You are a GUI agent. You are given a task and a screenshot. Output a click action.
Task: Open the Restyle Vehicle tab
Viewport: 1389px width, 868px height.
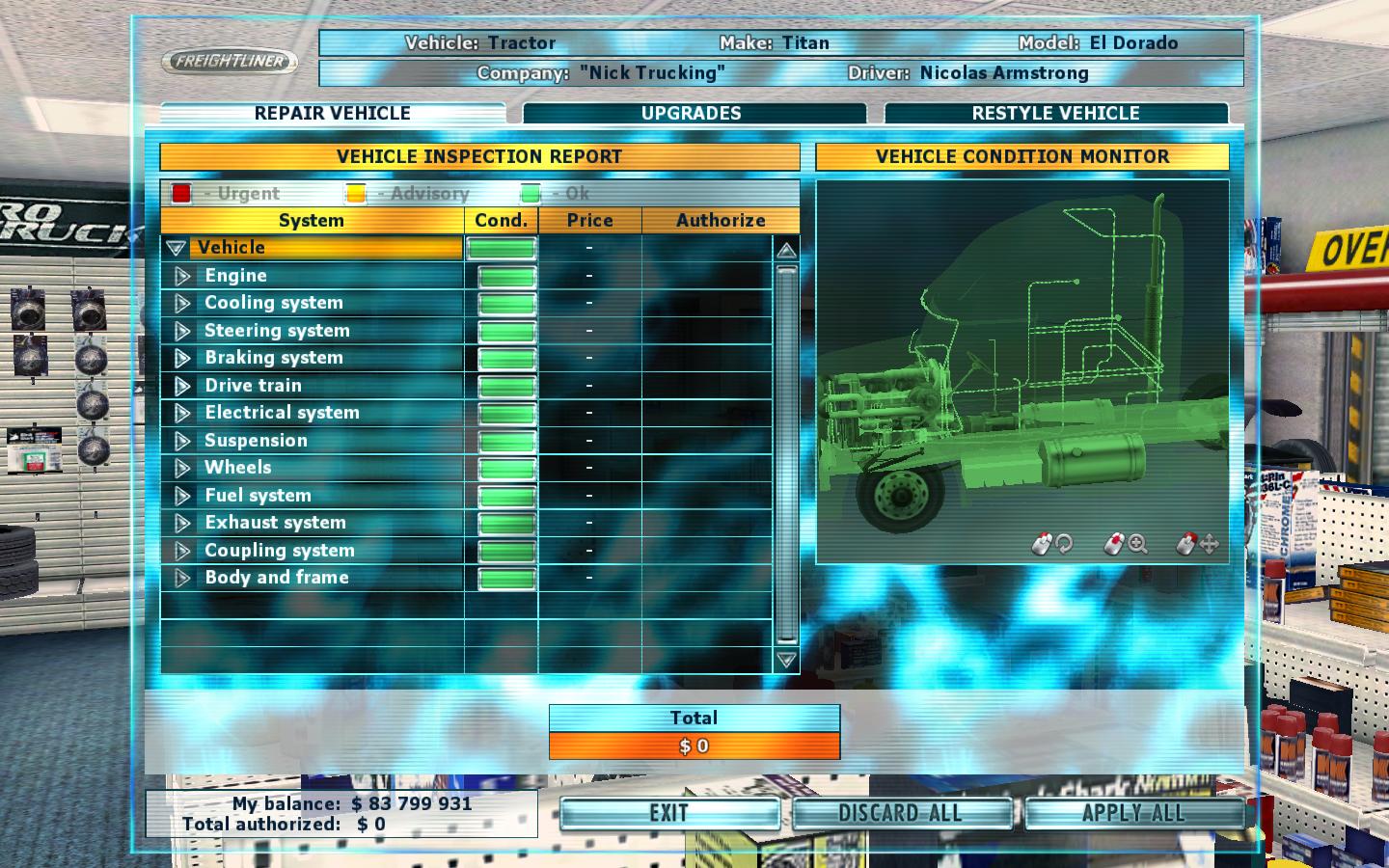[x=1056, y=113]
